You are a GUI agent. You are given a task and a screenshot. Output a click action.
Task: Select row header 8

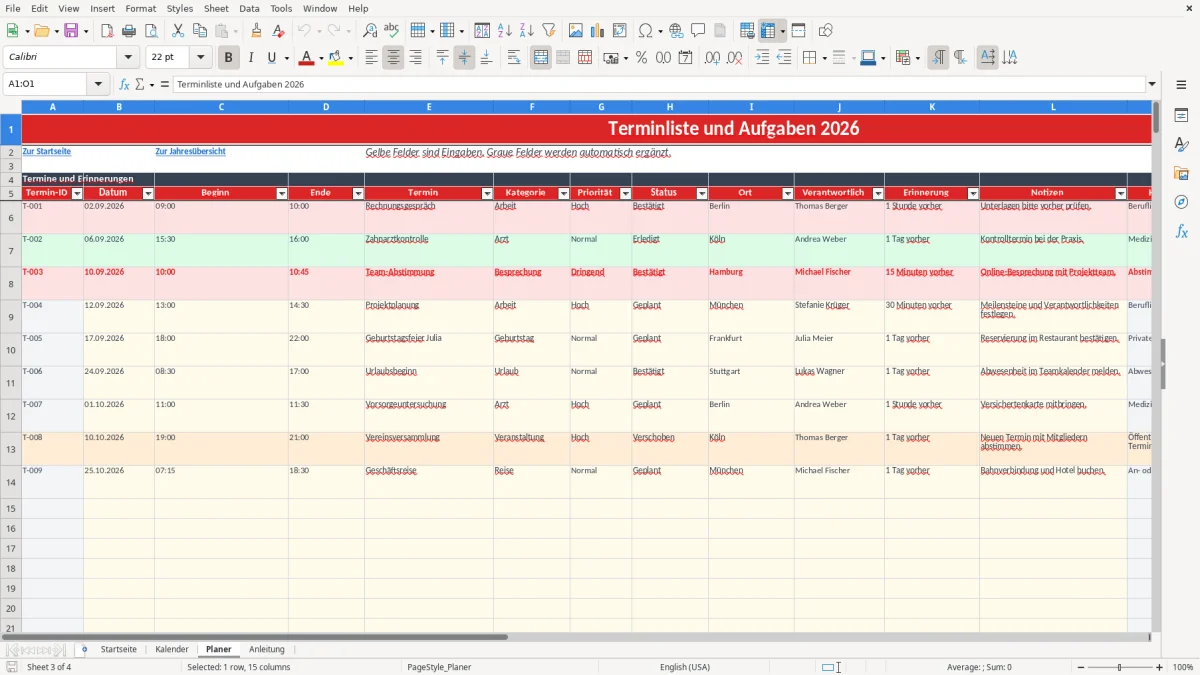[10, 284]
